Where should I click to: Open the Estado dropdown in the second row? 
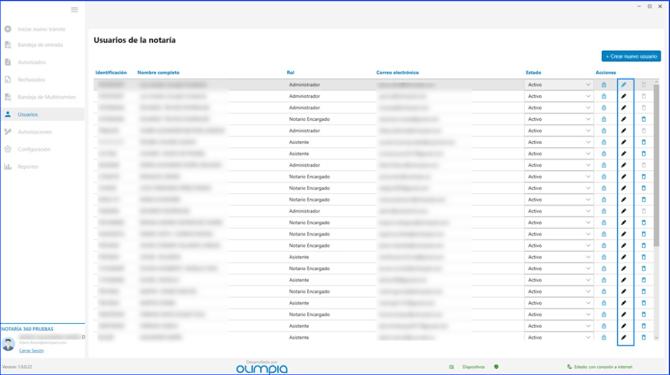(x=558, y=96)
